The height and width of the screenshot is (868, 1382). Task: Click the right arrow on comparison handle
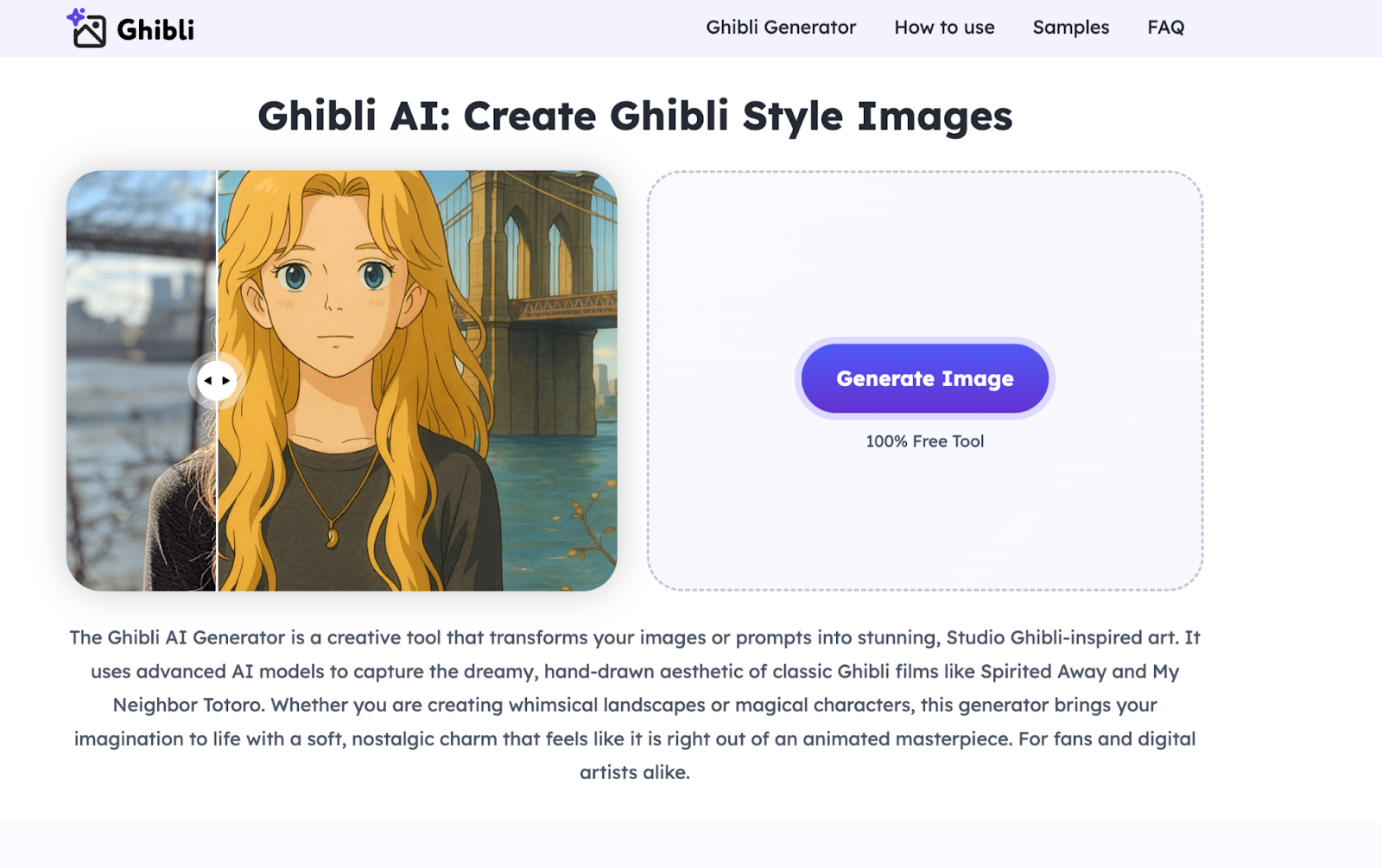pyautogui.click(x=226, y=380)
